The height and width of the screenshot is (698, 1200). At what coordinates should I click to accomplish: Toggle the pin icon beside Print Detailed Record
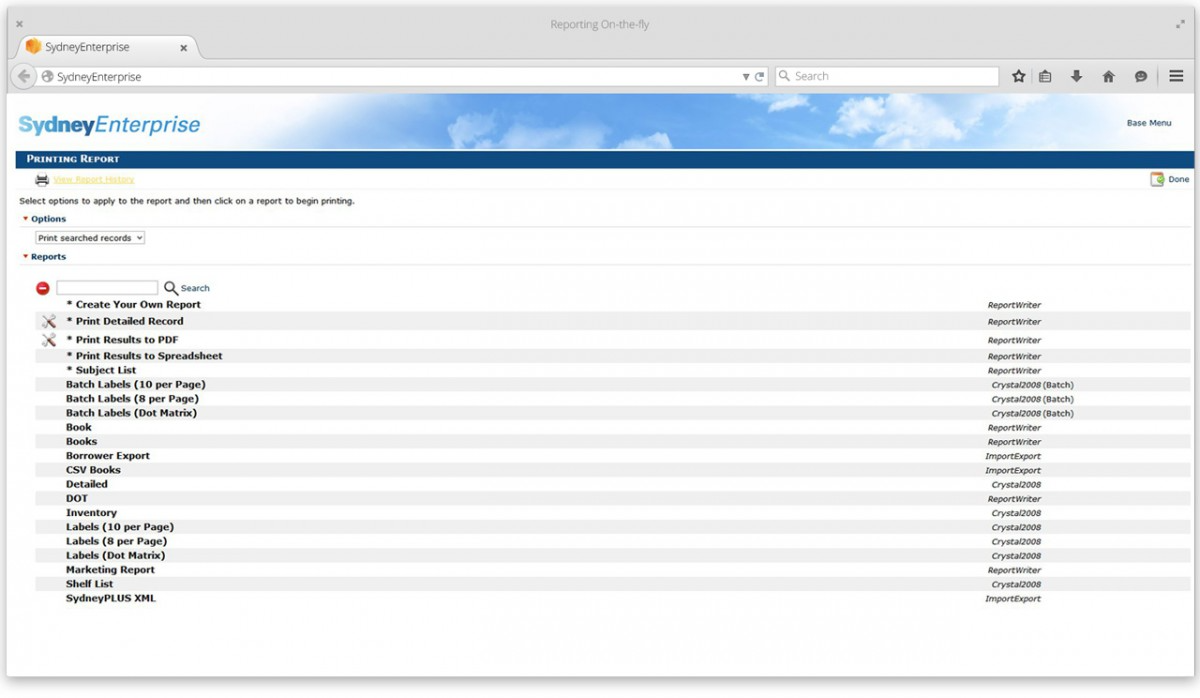[x=48, y=321]
